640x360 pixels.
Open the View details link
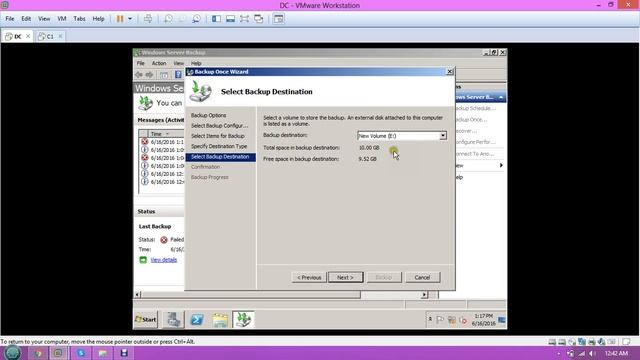(x=164, y=260)
